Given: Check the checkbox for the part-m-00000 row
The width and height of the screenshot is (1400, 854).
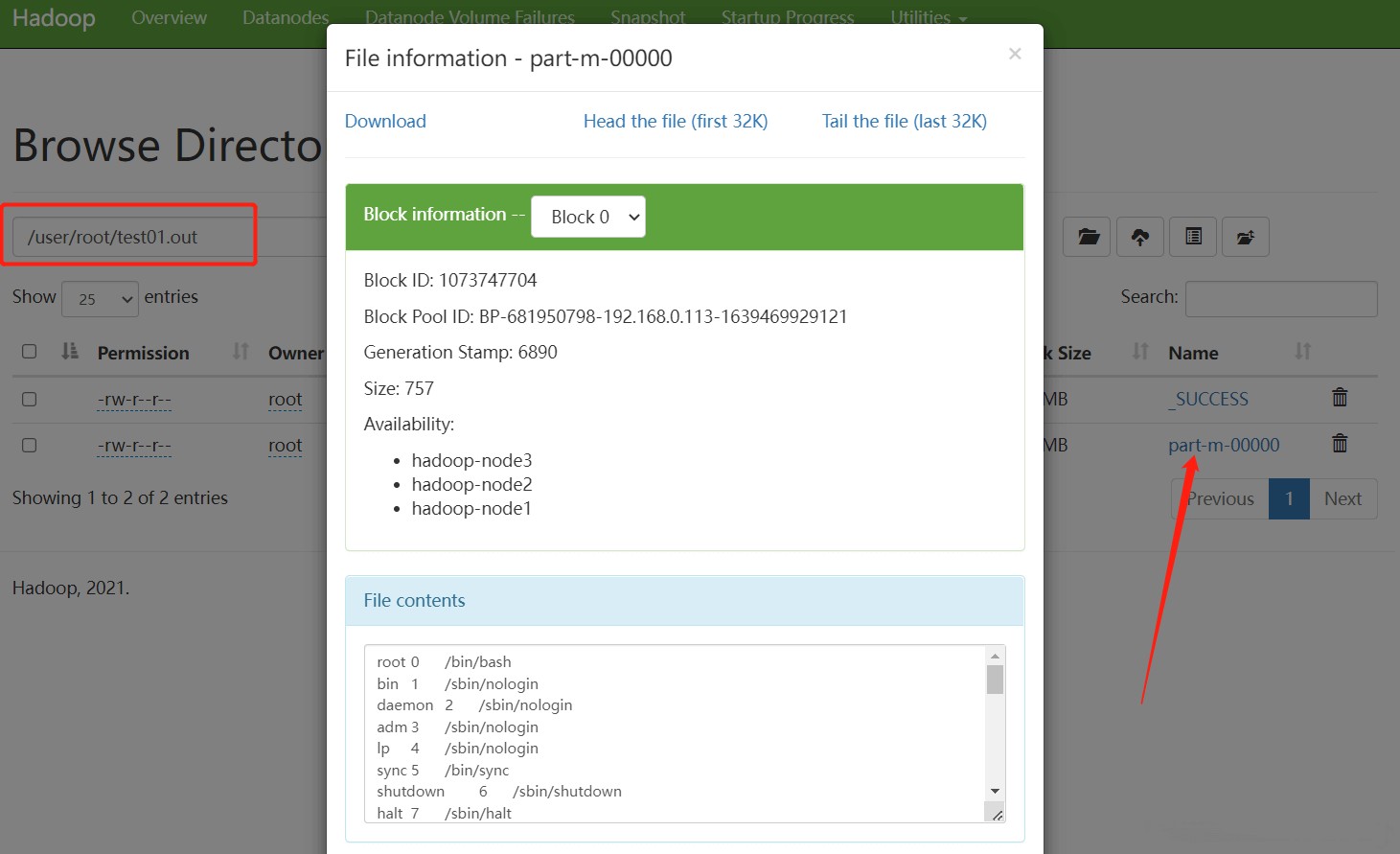Looking at the screenshot, I should pos(28,444).
